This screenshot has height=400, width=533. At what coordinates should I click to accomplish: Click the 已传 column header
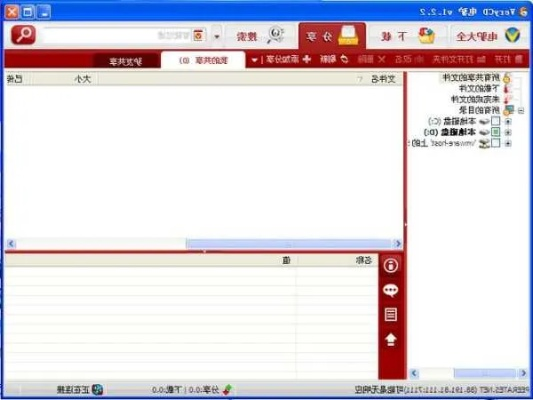coord(17,79)
